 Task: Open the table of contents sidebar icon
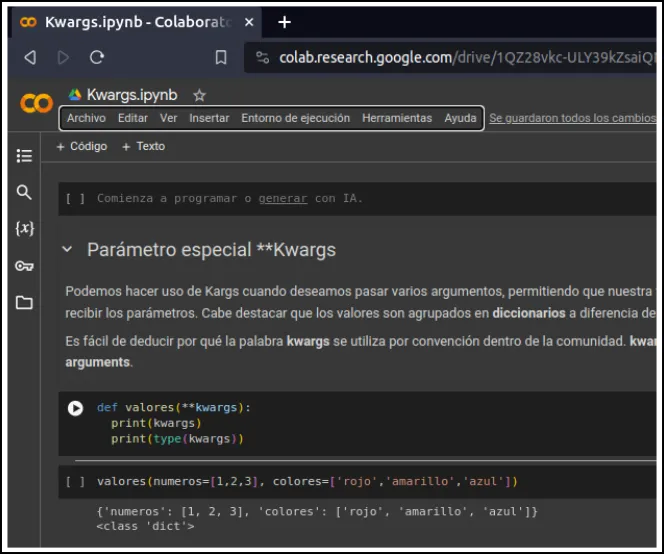24,156
